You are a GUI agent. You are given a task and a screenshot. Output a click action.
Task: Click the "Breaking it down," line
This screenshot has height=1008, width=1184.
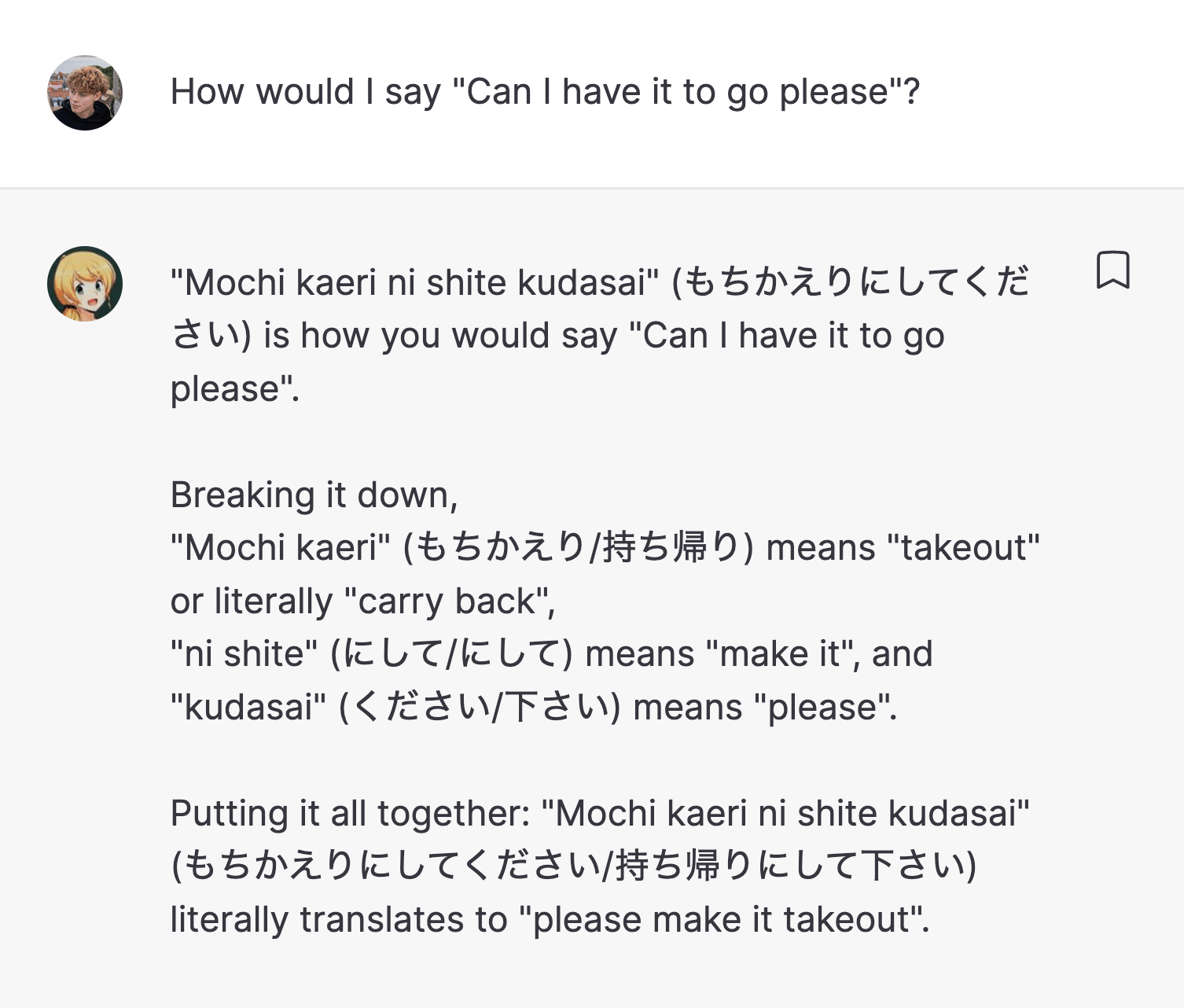(314, 495)
